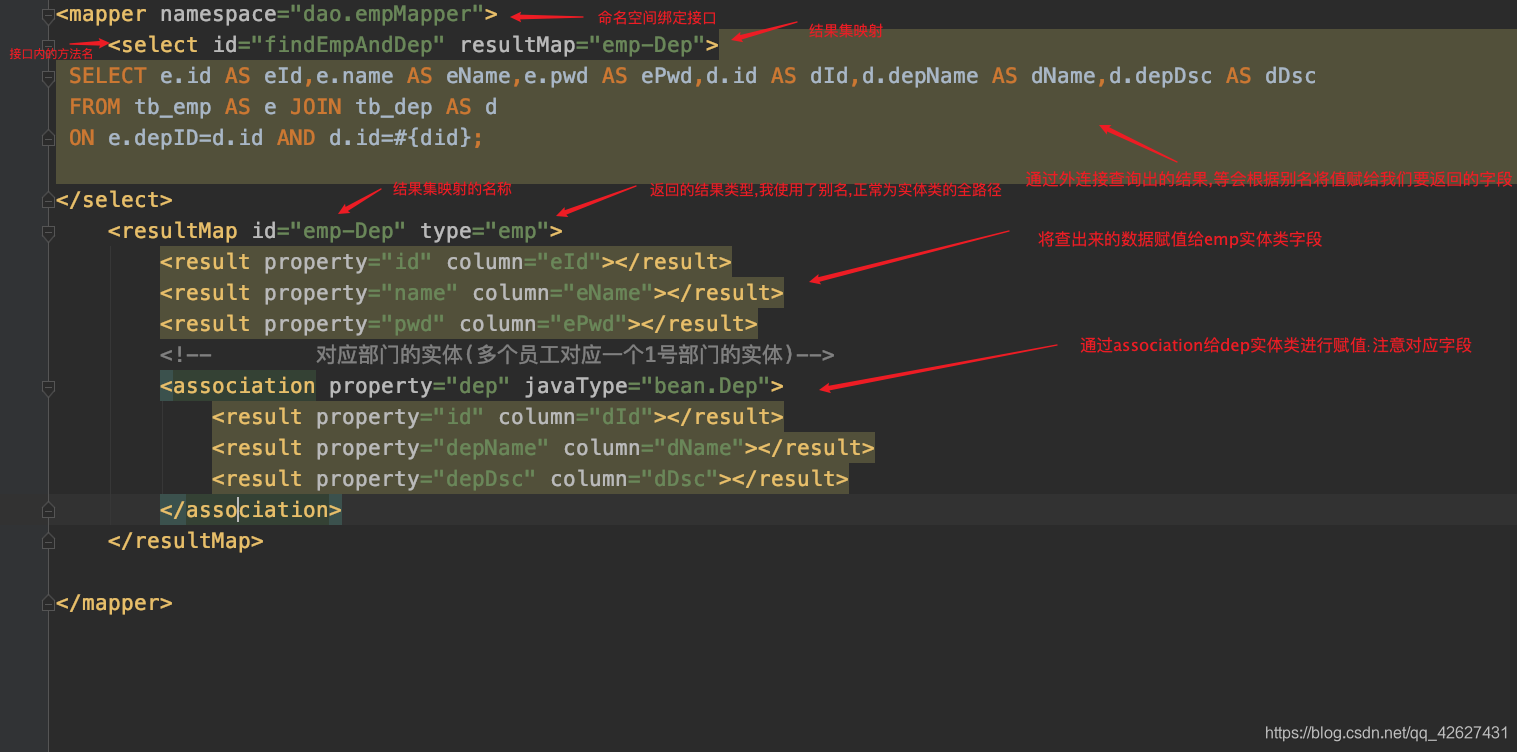
Task: Place cursor in namespace value dao.empMapper
Action: 387,15
